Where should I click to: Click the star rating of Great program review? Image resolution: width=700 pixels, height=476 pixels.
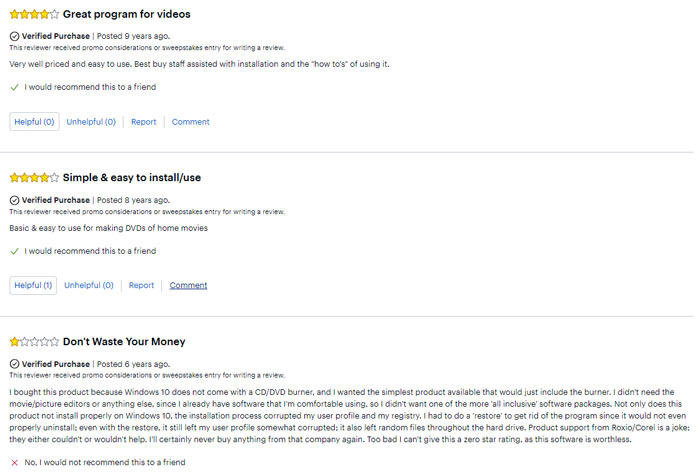point(34,14)
